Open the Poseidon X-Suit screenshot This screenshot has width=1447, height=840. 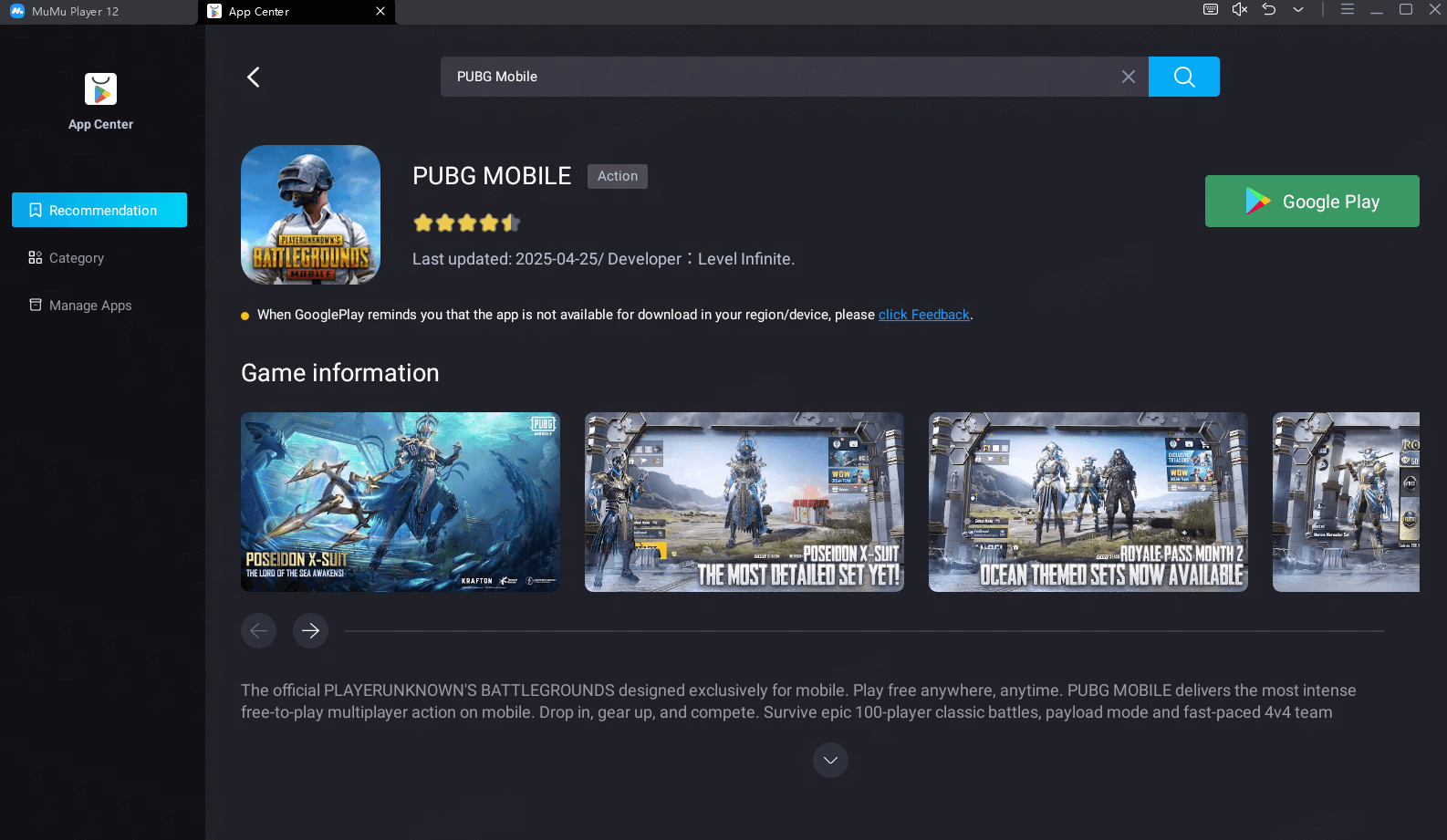point(401,502)
